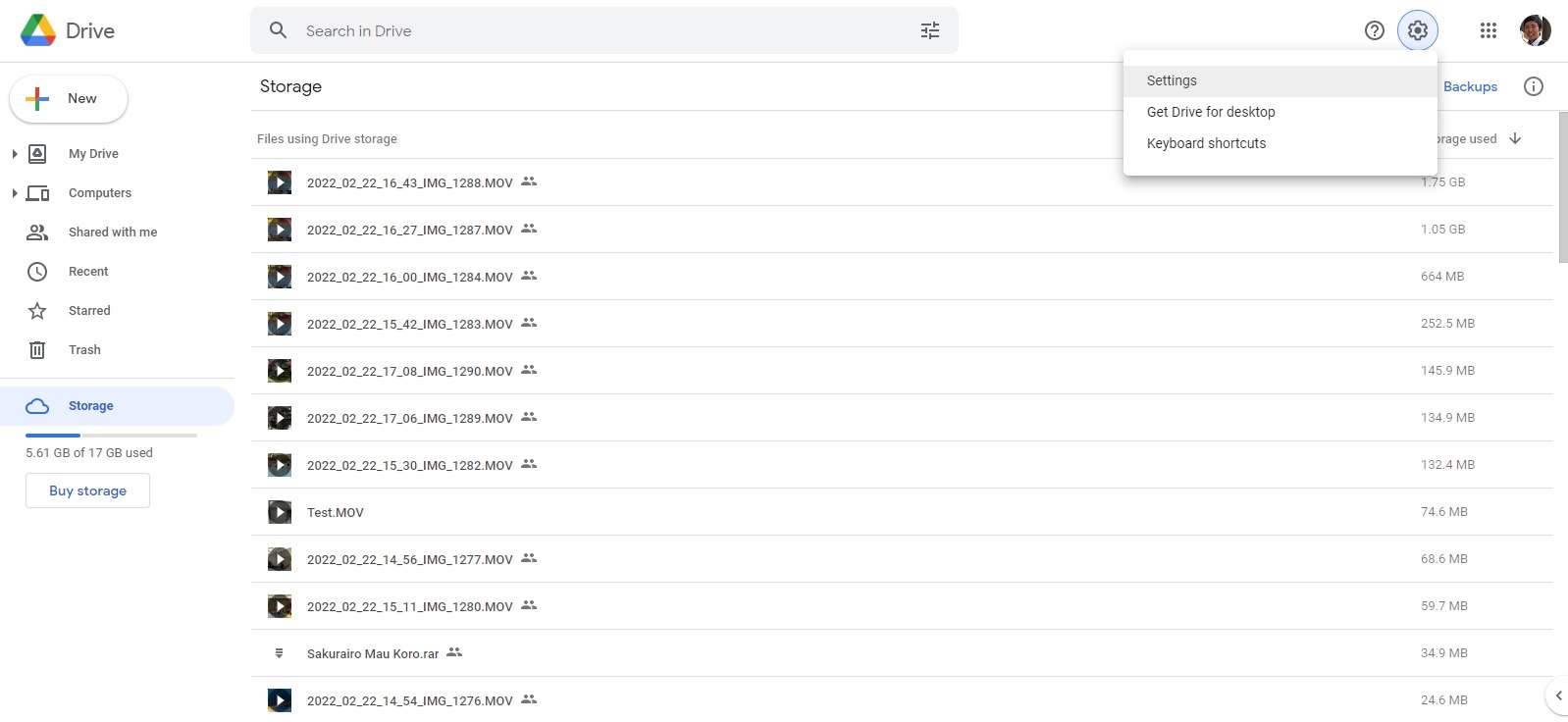This screenshot has width=1568, height=722.
Task: Go to Starred files
Action: pos(89,311)
